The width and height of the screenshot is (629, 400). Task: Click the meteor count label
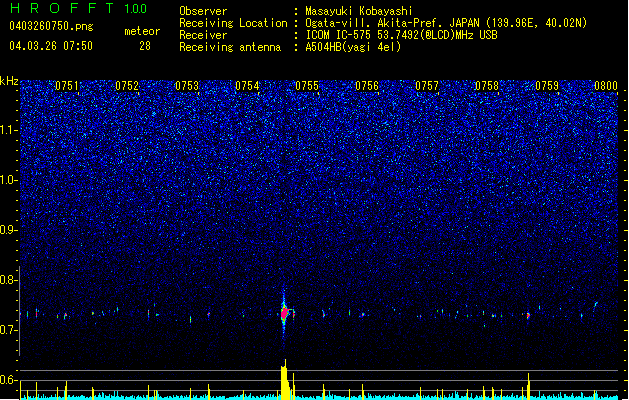point(142,31)
